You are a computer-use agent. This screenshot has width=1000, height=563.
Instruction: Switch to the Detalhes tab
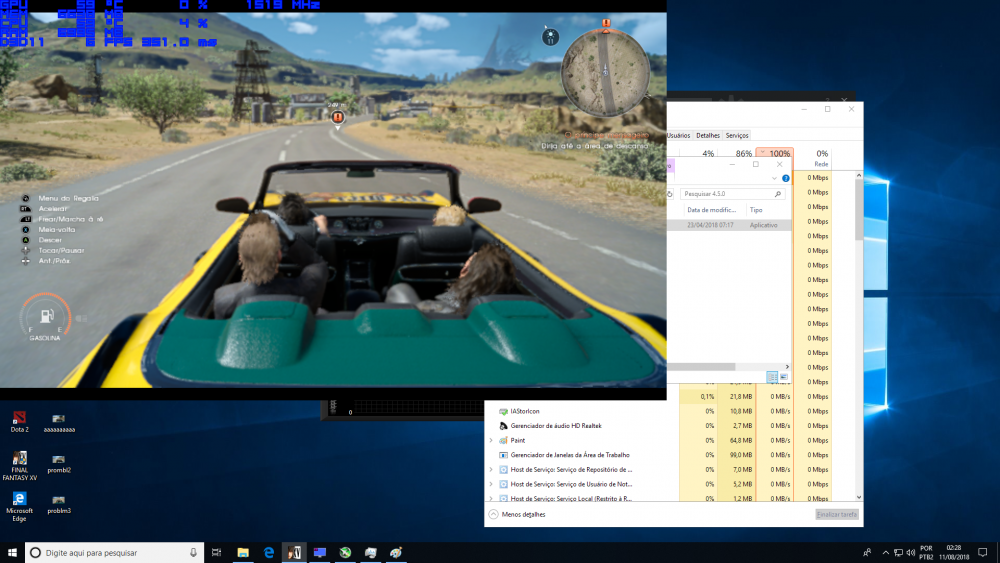pyautogui.click(x=707, y=135)
